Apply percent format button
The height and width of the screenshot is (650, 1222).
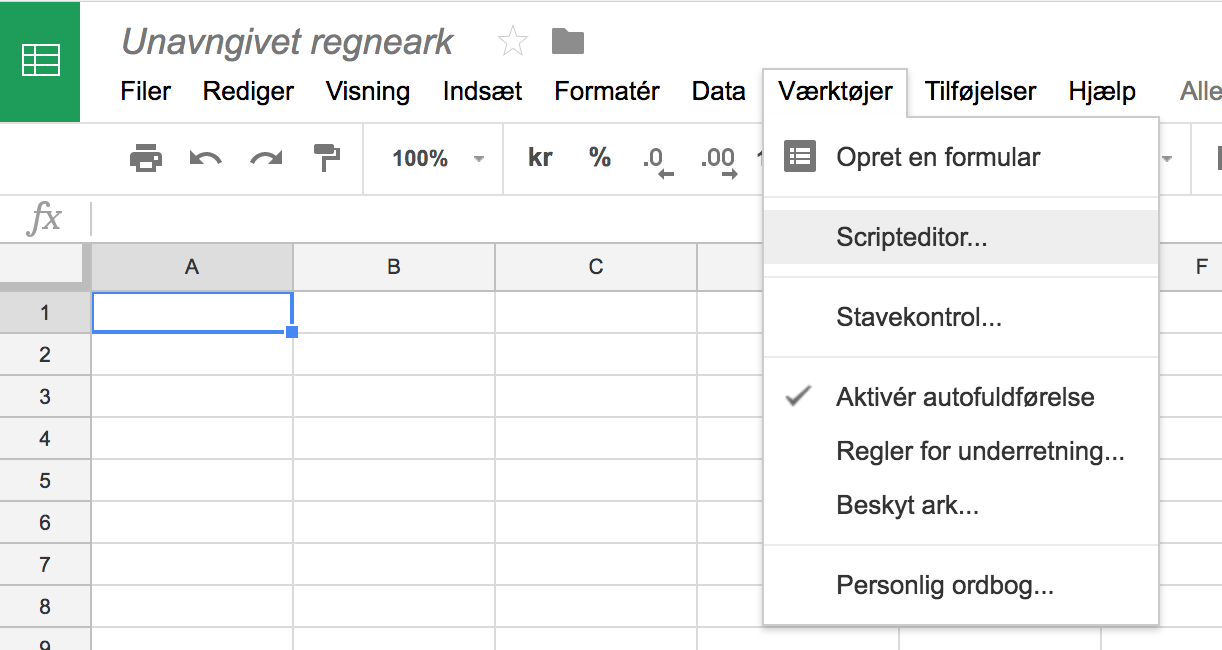pos(600,158)
